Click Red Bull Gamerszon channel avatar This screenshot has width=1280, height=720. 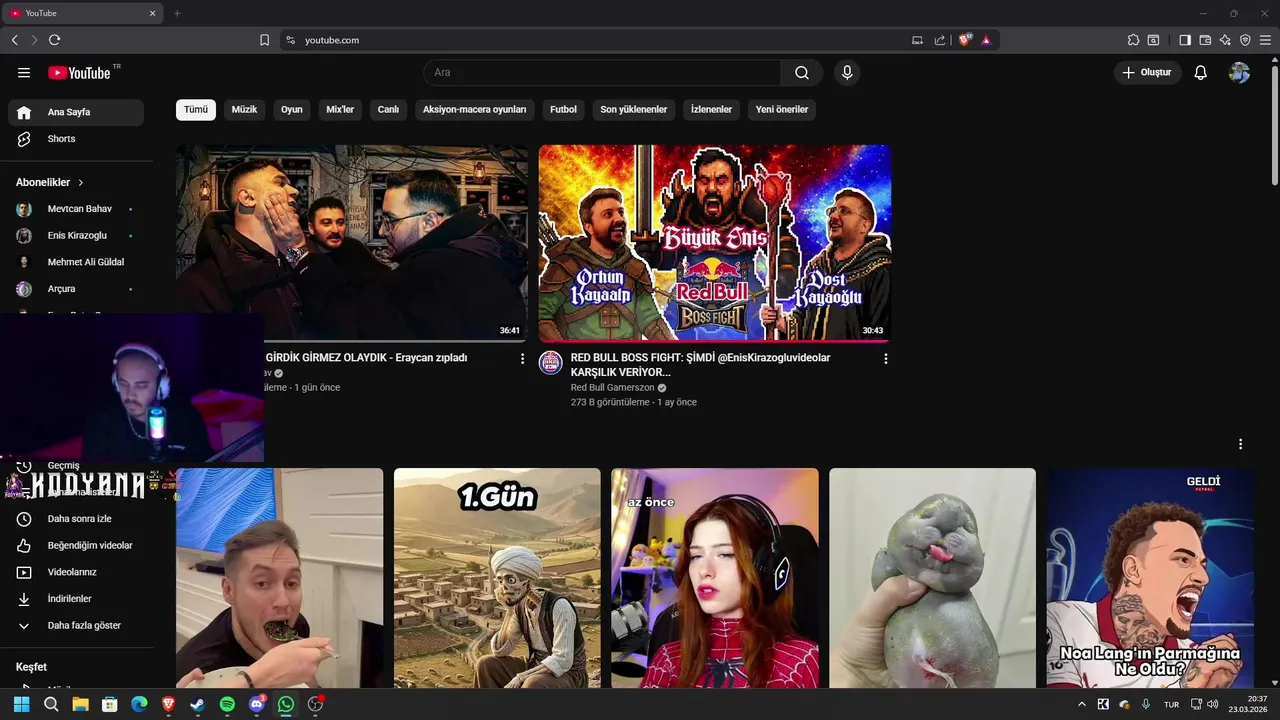coord(551,363)
